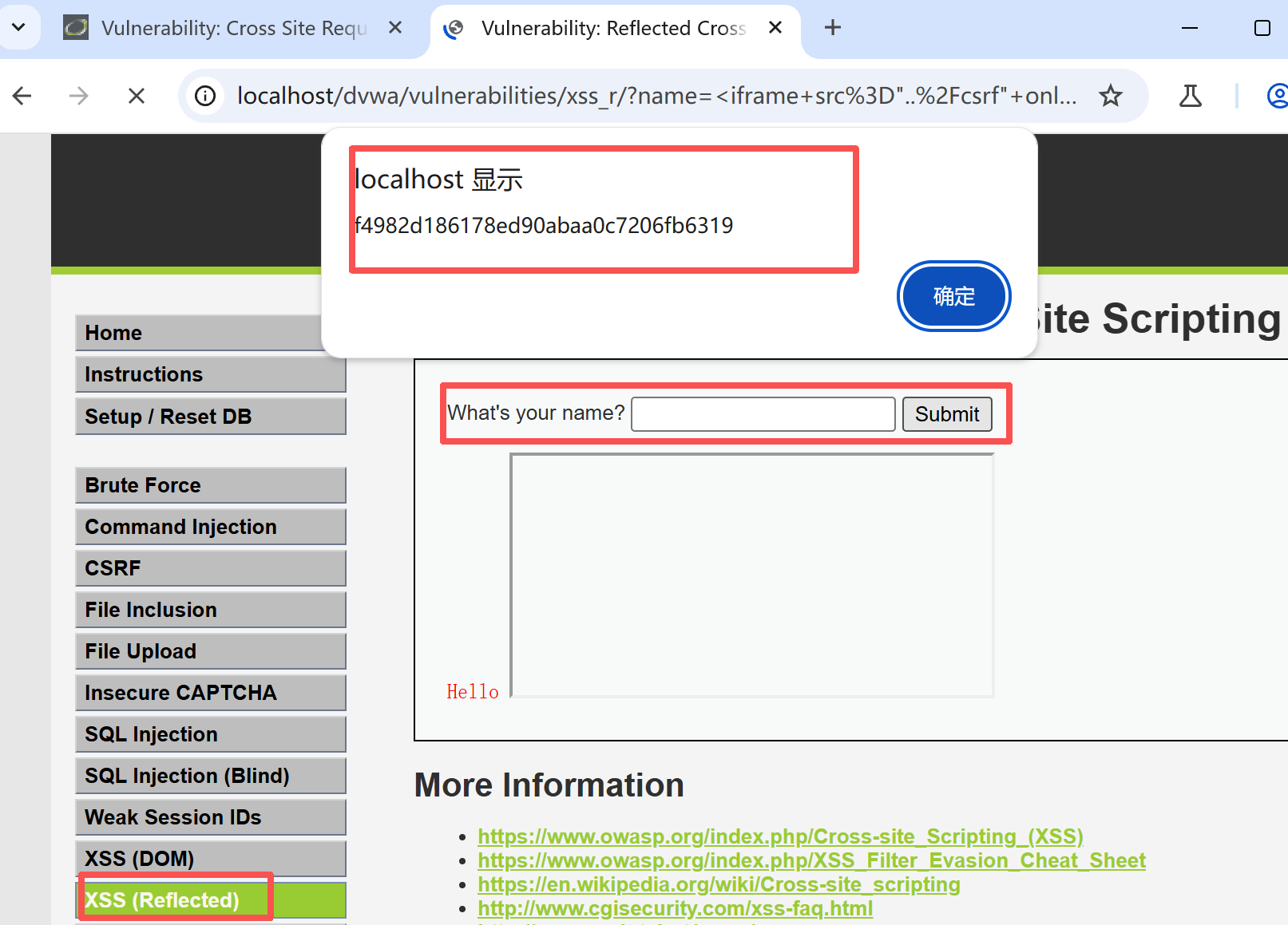Open the File Inclusion page

211,610
